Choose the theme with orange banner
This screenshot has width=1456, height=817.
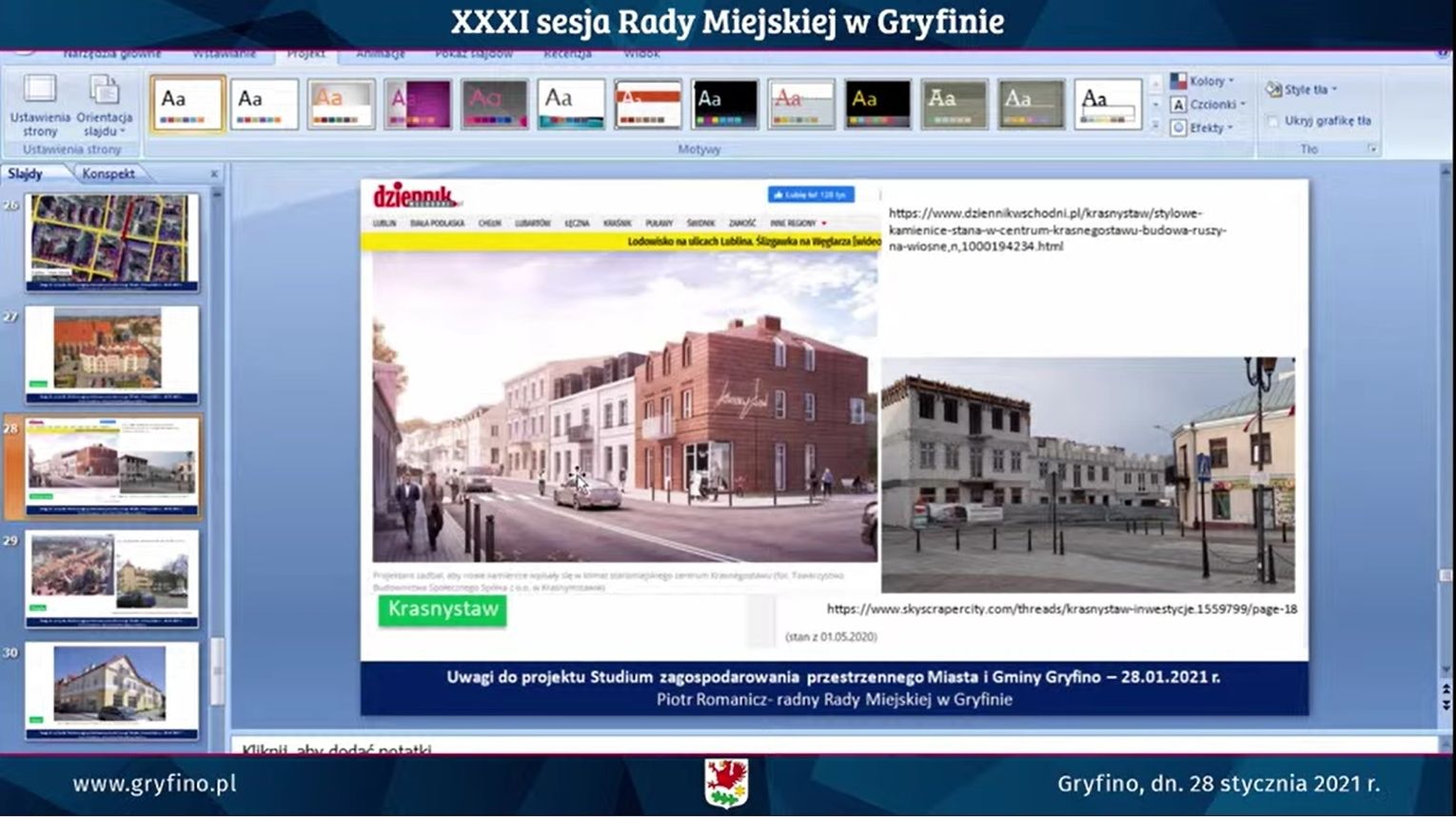647,104
